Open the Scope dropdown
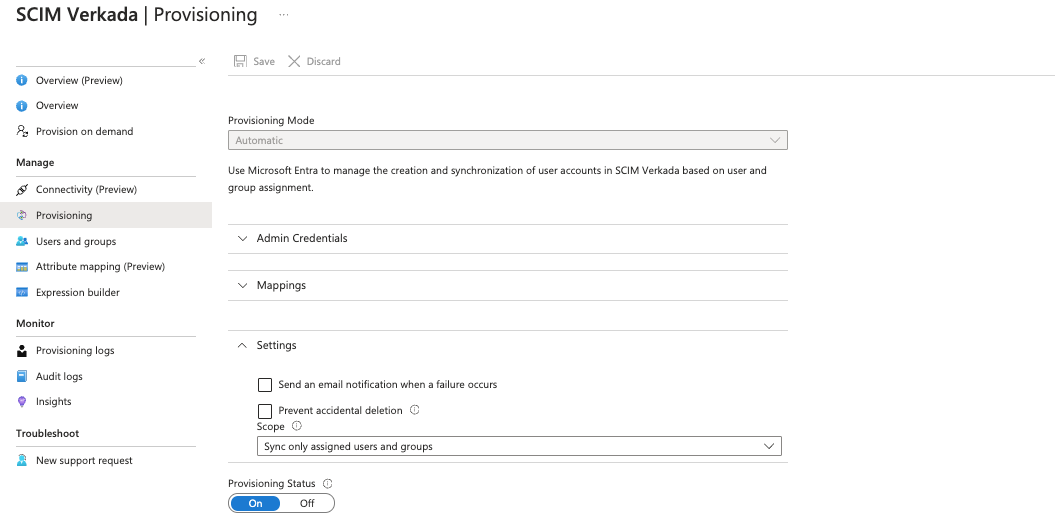Image resolution: width=1055 pixels, height=529 pixels. [x=518, y=446]
